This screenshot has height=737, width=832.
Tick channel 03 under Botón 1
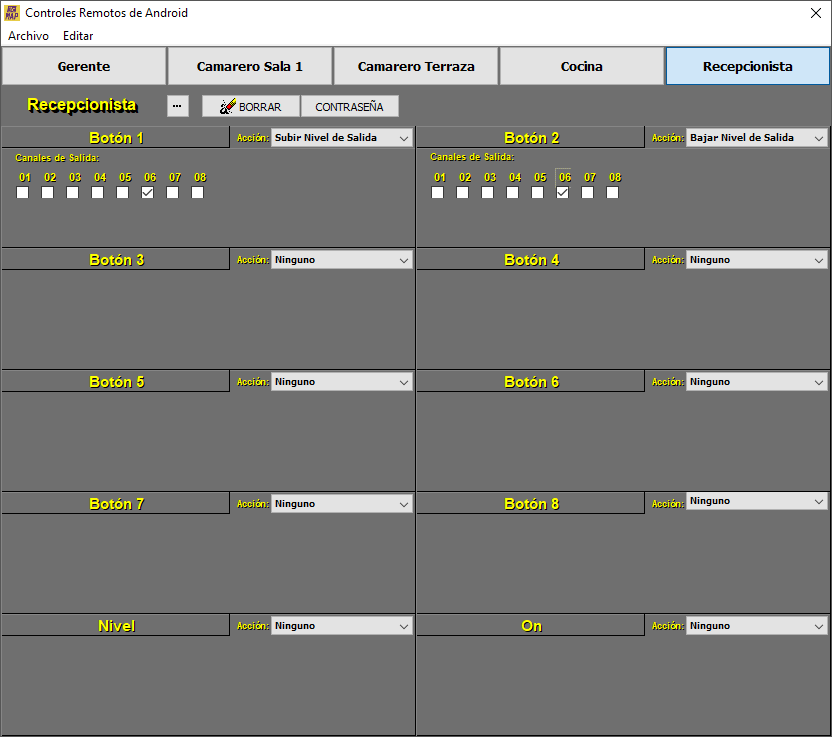pos(73,193)
